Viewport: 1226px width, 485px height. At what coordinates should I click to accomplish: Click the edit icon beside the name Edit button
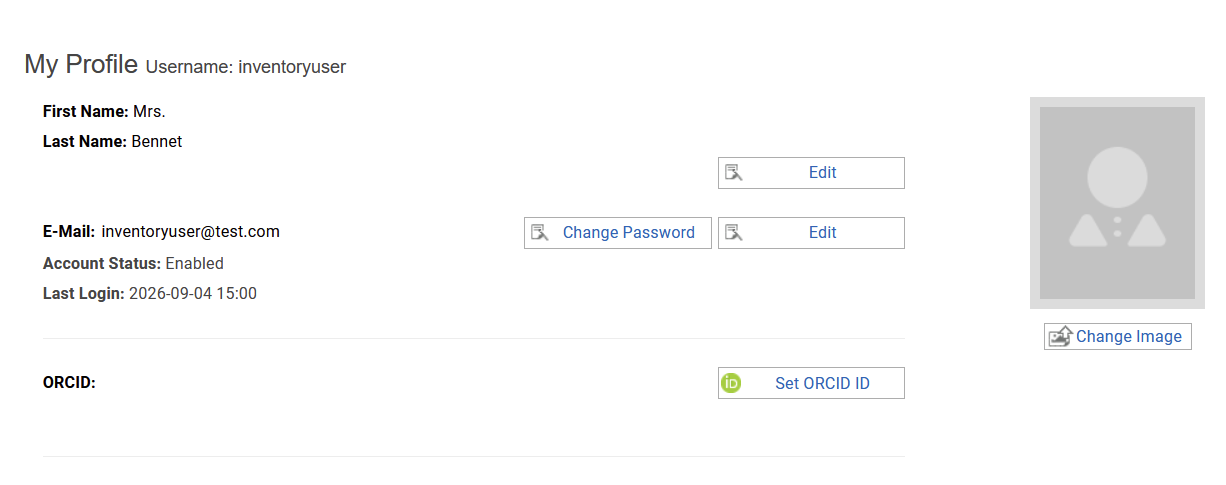tap(734, 173)
